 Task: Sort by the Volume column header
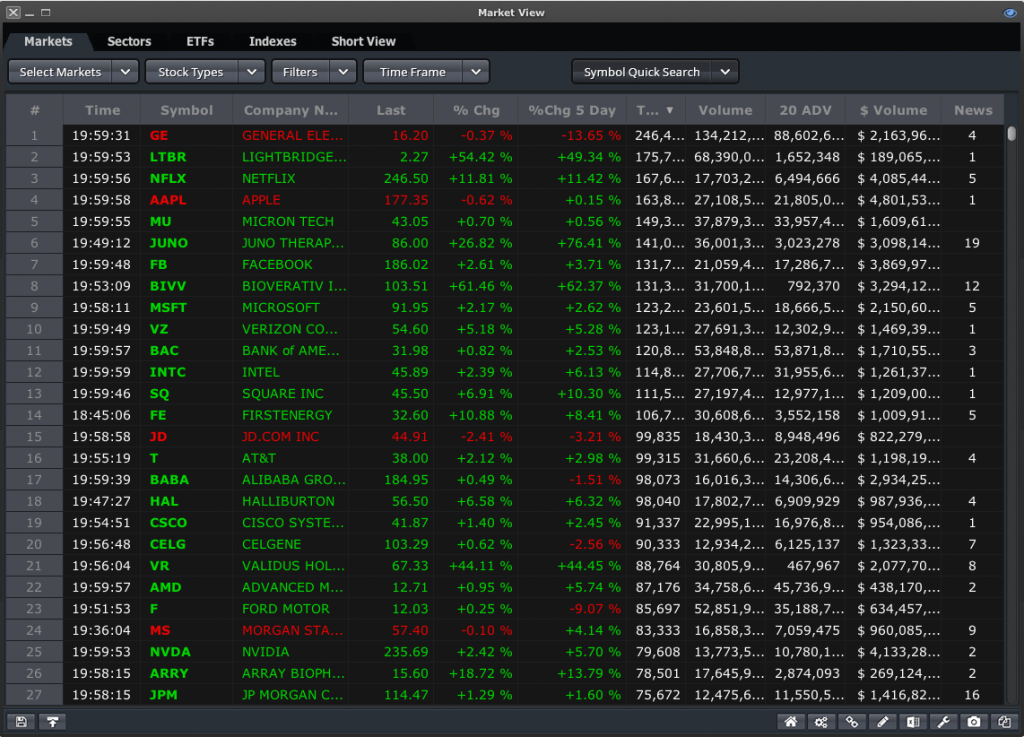724,109
